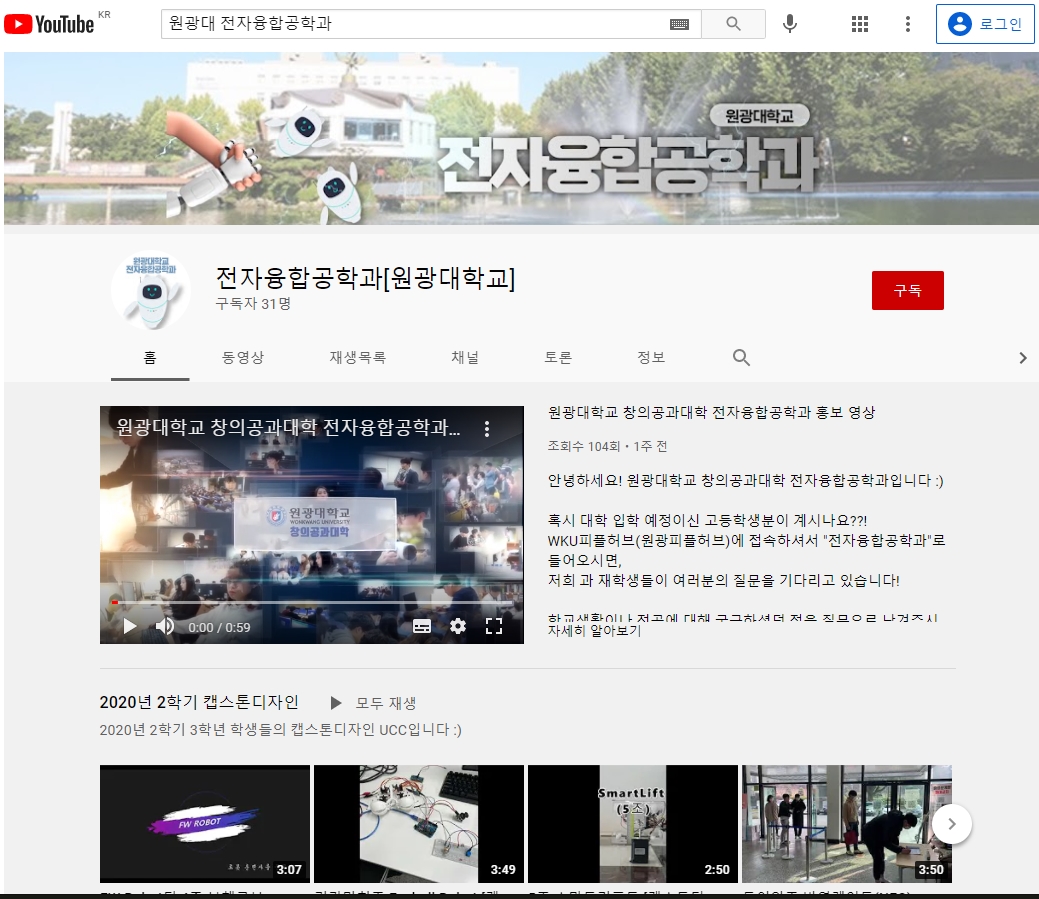Viewport: 1039px width, 899px height.
Task: Go to the 채널 tab
Action: 465,358
